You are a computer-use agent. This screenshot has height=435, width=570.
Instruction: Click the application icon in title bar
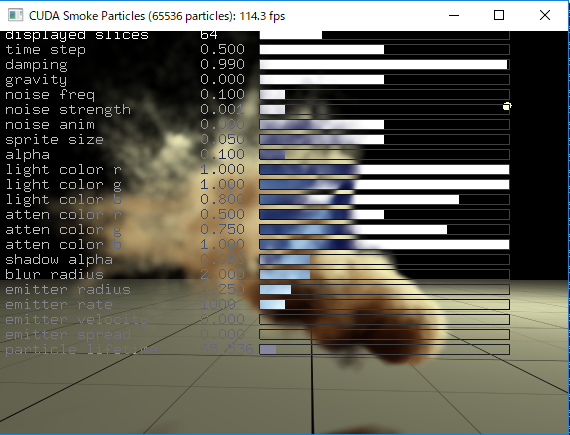pos(16,15)
